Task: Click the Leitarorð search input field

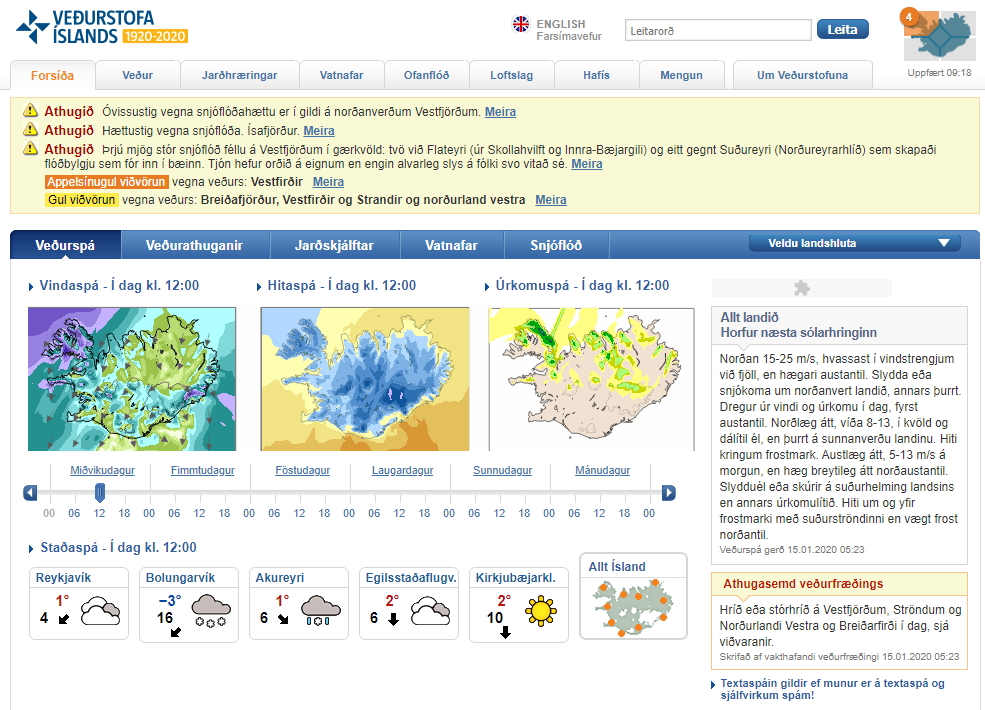Action: 717,30
